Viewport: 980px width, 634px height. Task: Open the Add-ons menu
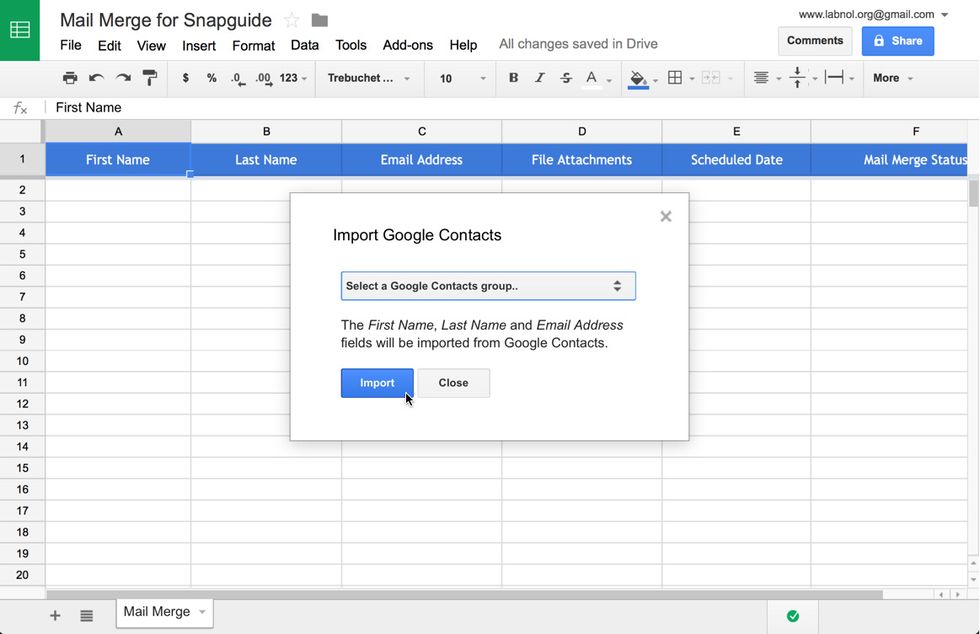[408, 45]
